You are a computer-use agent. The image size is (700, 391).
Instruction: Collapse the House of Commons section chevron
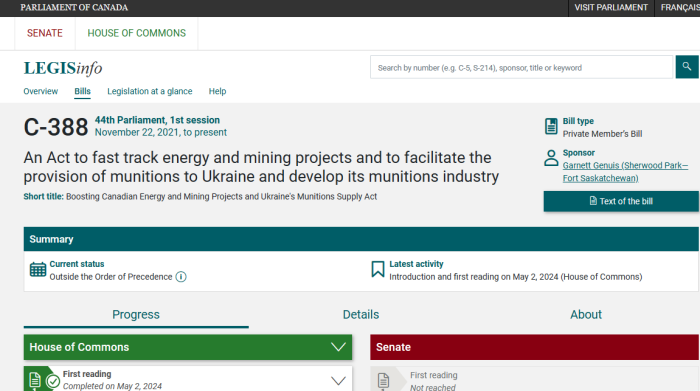pyautogui.click(x=338, y=347)
